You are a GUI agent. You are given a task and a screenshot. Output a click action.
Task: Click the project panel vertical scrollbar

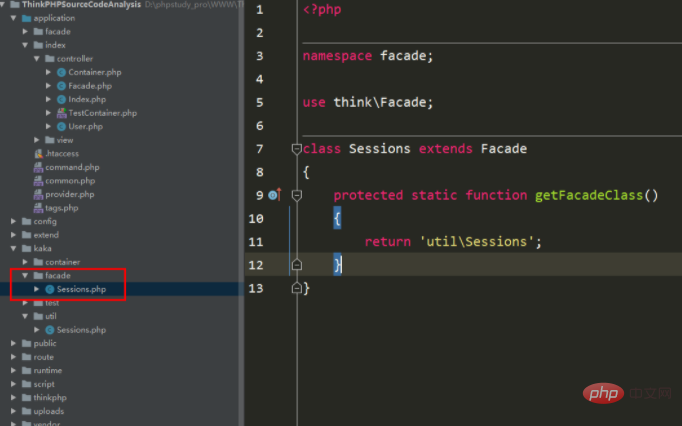click(241, 213)
